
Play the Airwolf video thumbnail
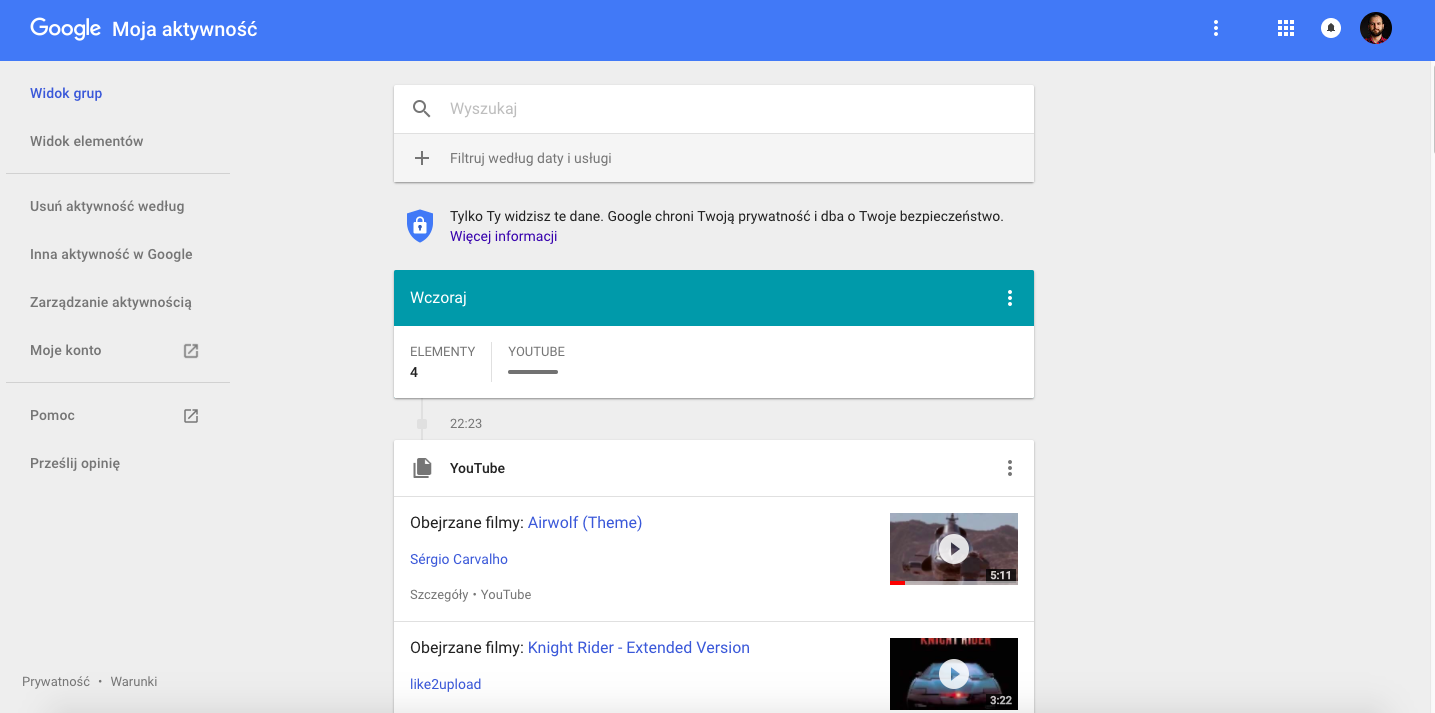pos(954,549)
